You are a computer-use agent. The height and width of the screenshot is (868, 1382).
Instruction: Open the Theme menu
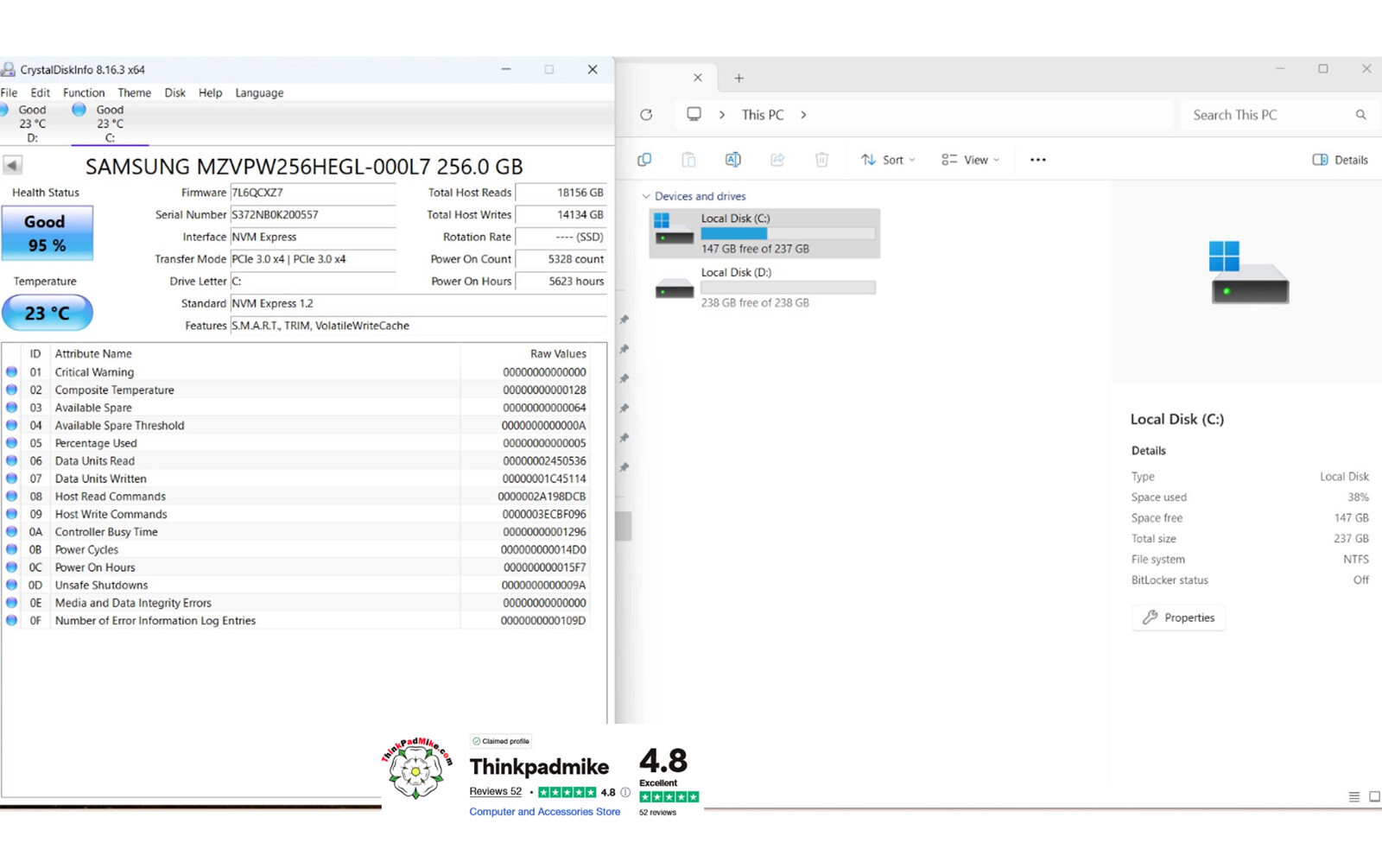[135, 92]
